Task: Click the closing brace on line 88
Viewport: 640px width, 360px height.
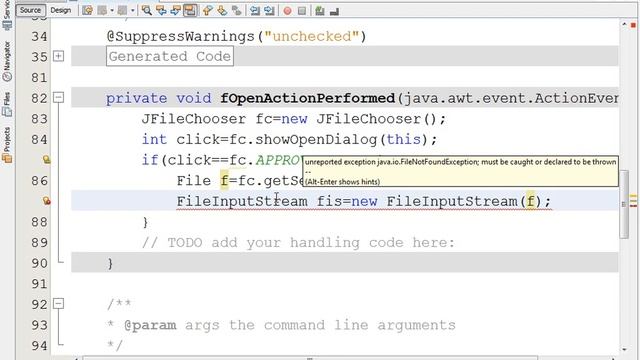Action: tap(145, 222)
